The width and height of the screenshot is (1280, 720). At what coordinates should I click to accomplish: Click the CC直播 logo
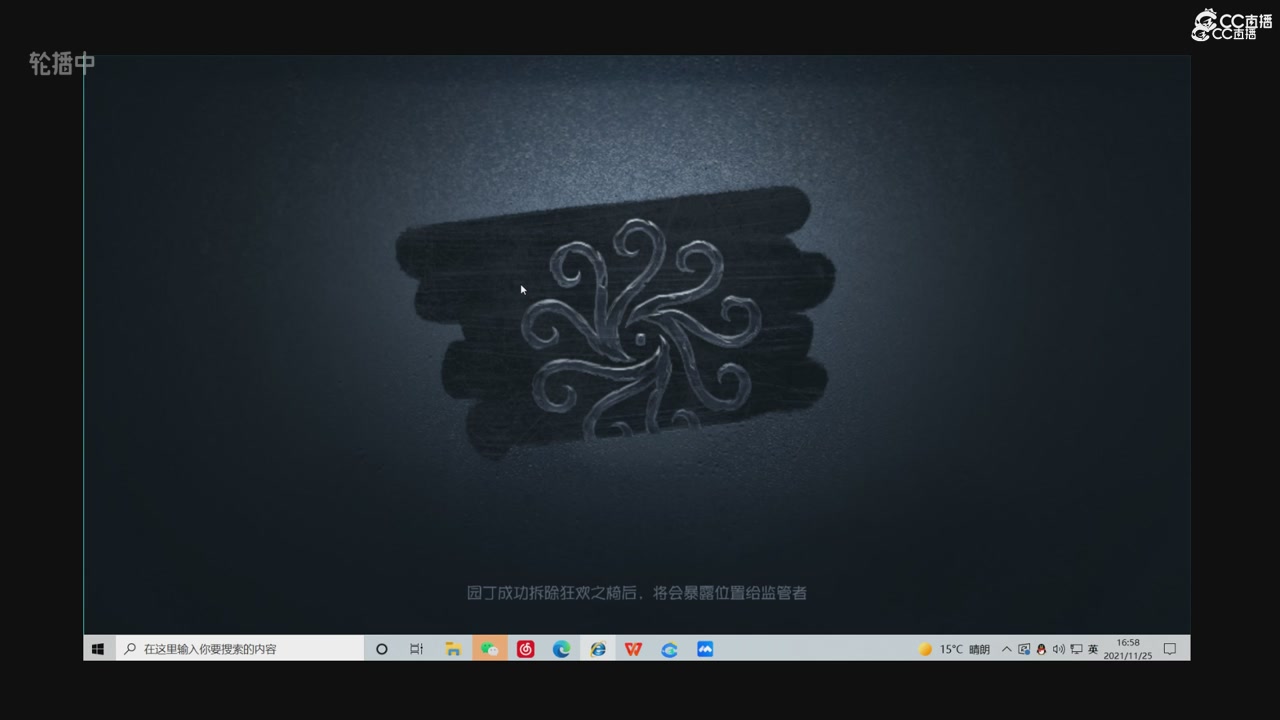(x=1232, y=25)
